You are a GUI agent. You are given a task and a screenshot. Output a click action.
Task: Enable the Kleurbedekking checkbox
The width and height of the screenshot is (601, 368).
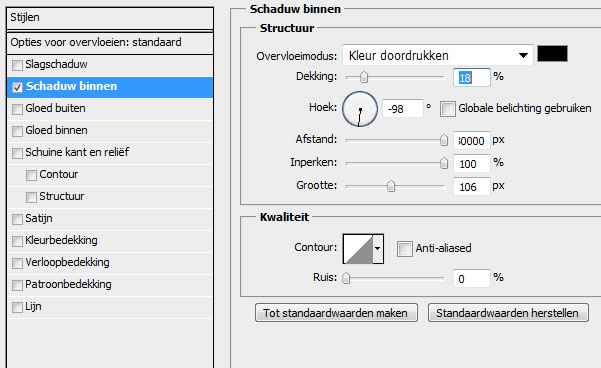point(17,241)
